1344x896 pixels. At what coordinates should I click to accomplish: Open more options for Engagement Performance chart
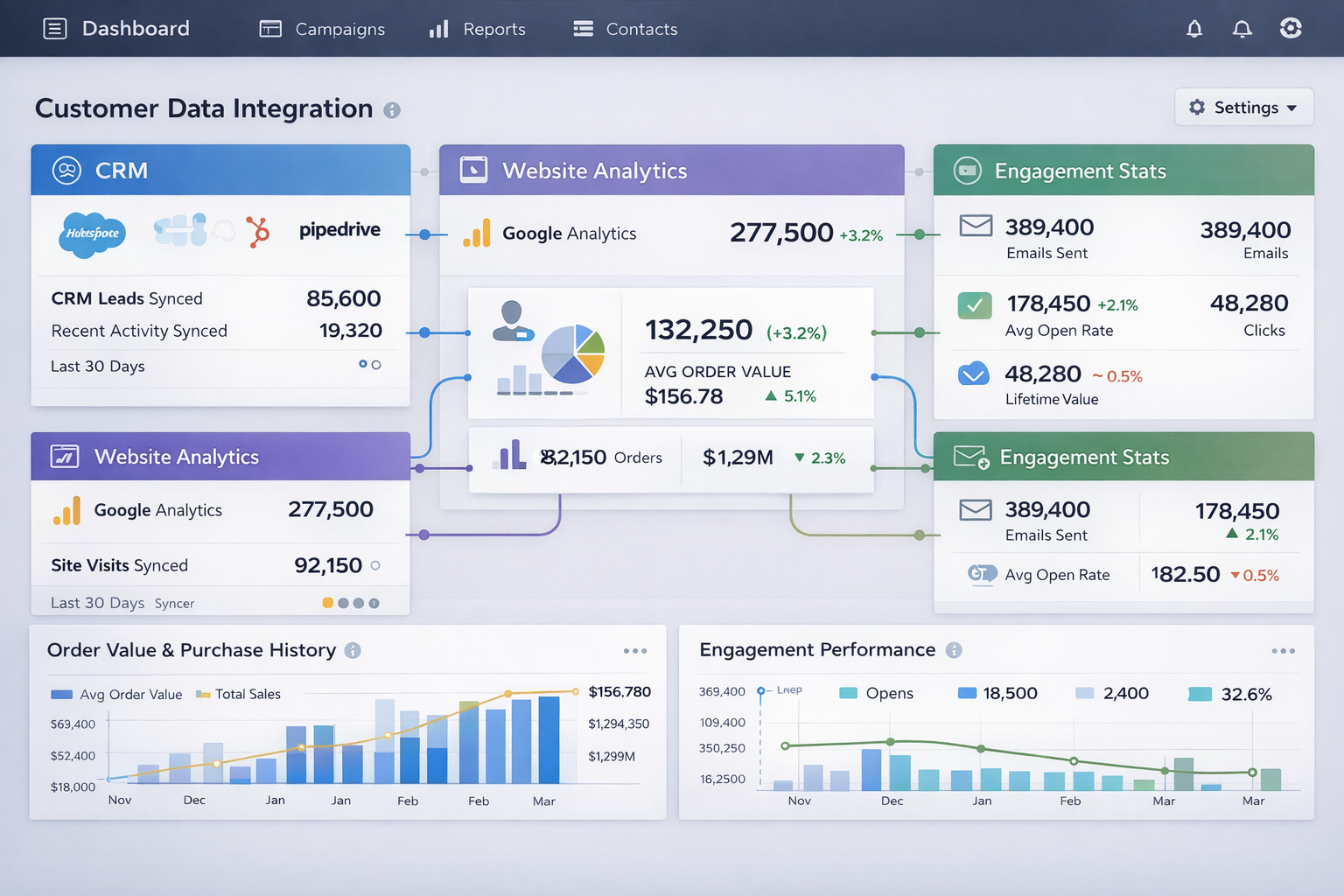click(x=1283, y=651)
